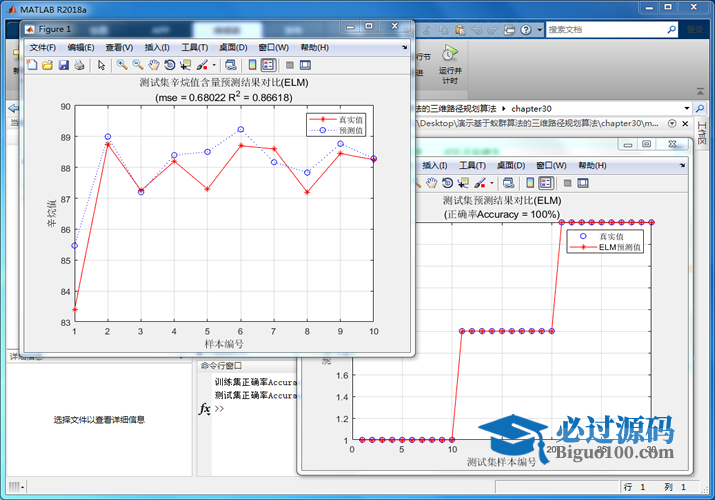715x500 pixels.
Task: Save figure icon in Figure 1 toolbar
Action: point(63,65)
